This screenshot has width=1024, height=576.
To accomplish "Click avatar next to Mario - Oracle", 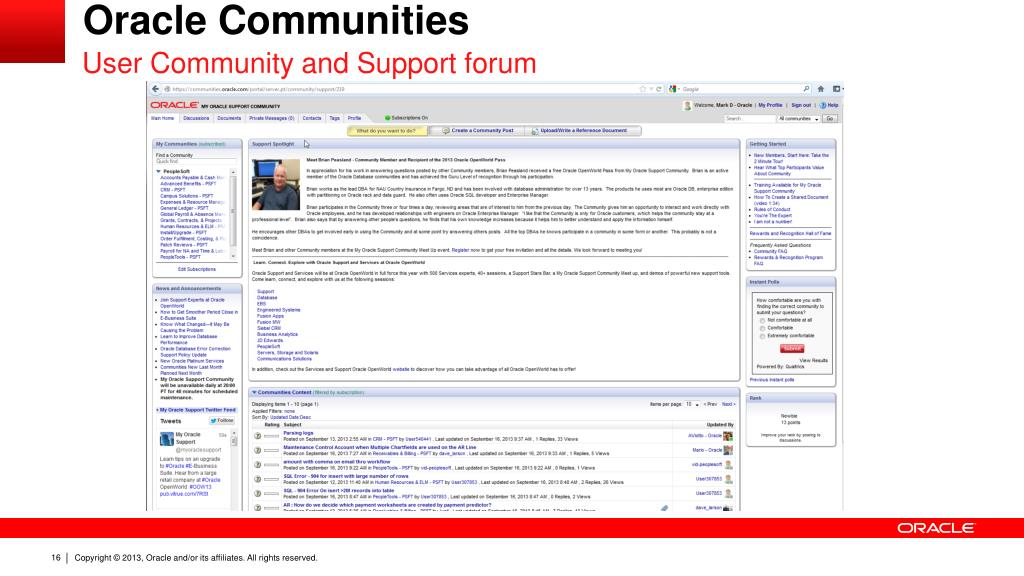I will (x=728, y=450).
